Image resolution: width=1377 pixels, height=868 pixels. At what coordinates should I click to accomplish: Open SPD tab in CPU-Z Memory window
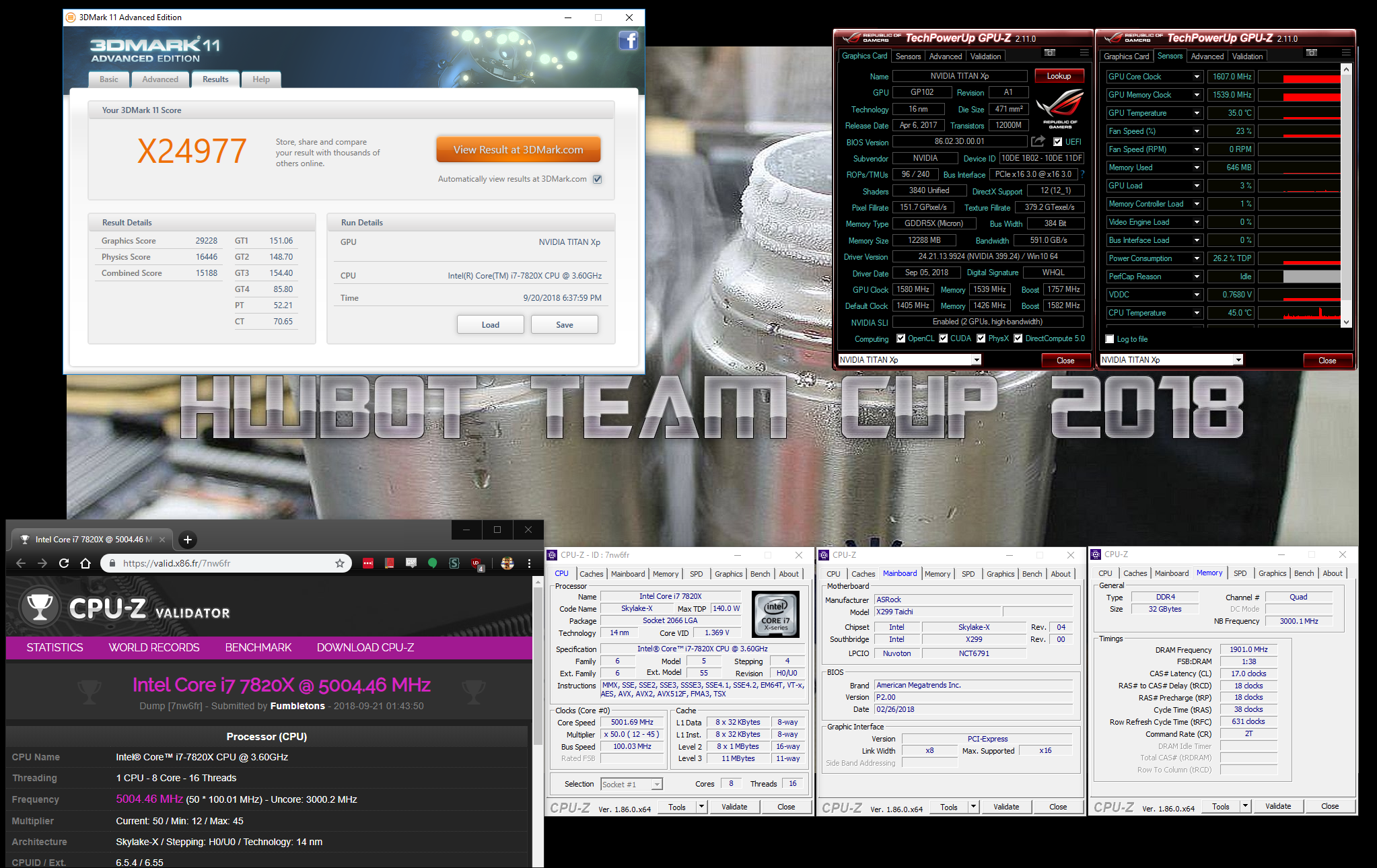pos(1240,573)
